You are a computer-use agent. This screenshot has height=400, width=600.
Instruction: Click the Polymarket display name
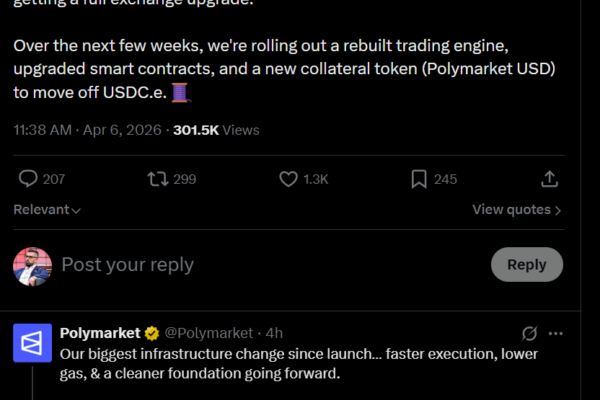[x=100, y=333]
